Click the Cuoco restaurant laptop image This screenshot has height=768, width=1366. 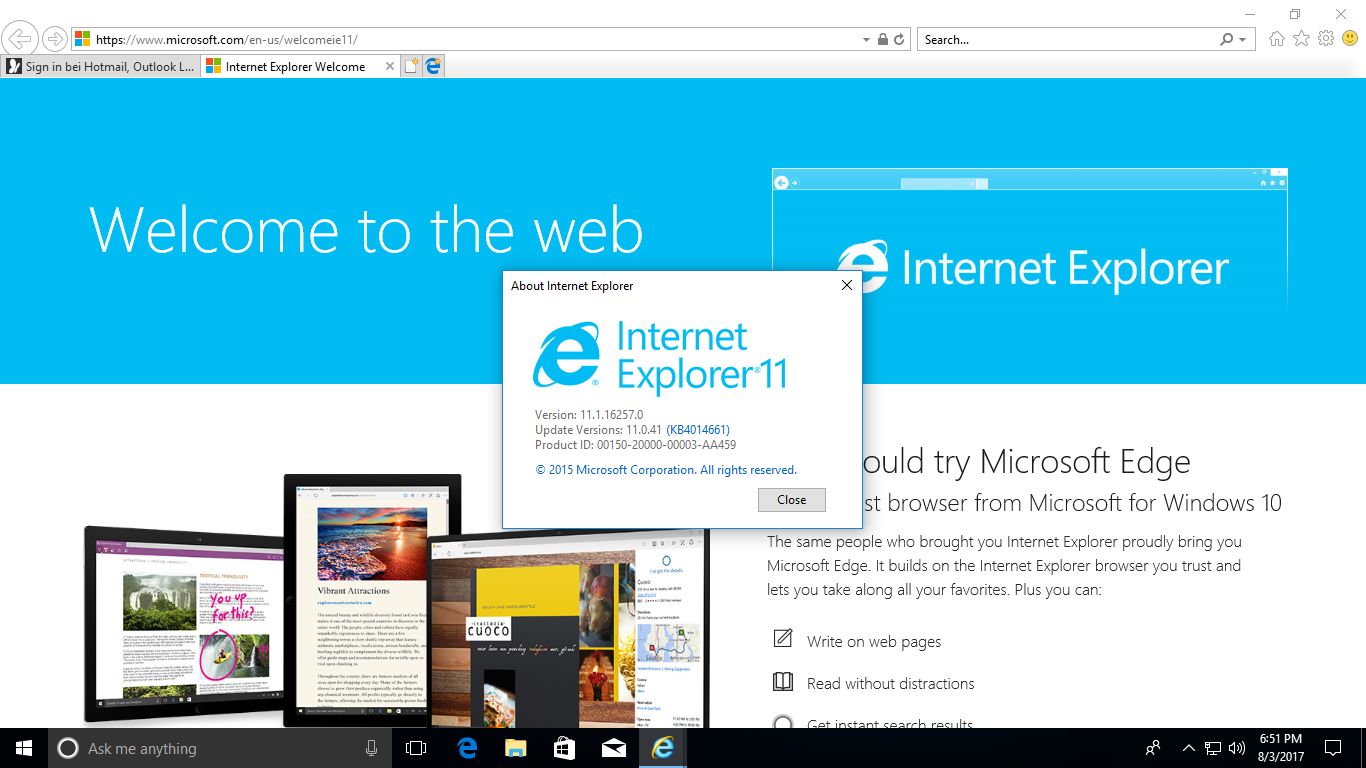[567, 630]
